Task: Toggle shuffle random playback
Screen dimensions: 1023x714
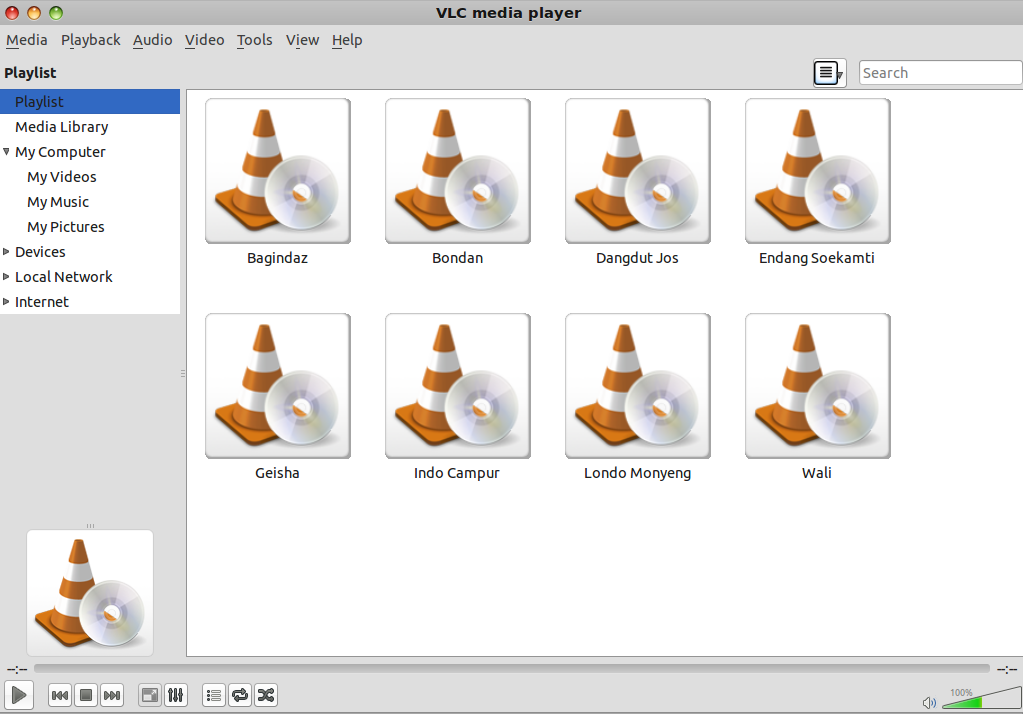Action: pos(266,695)
